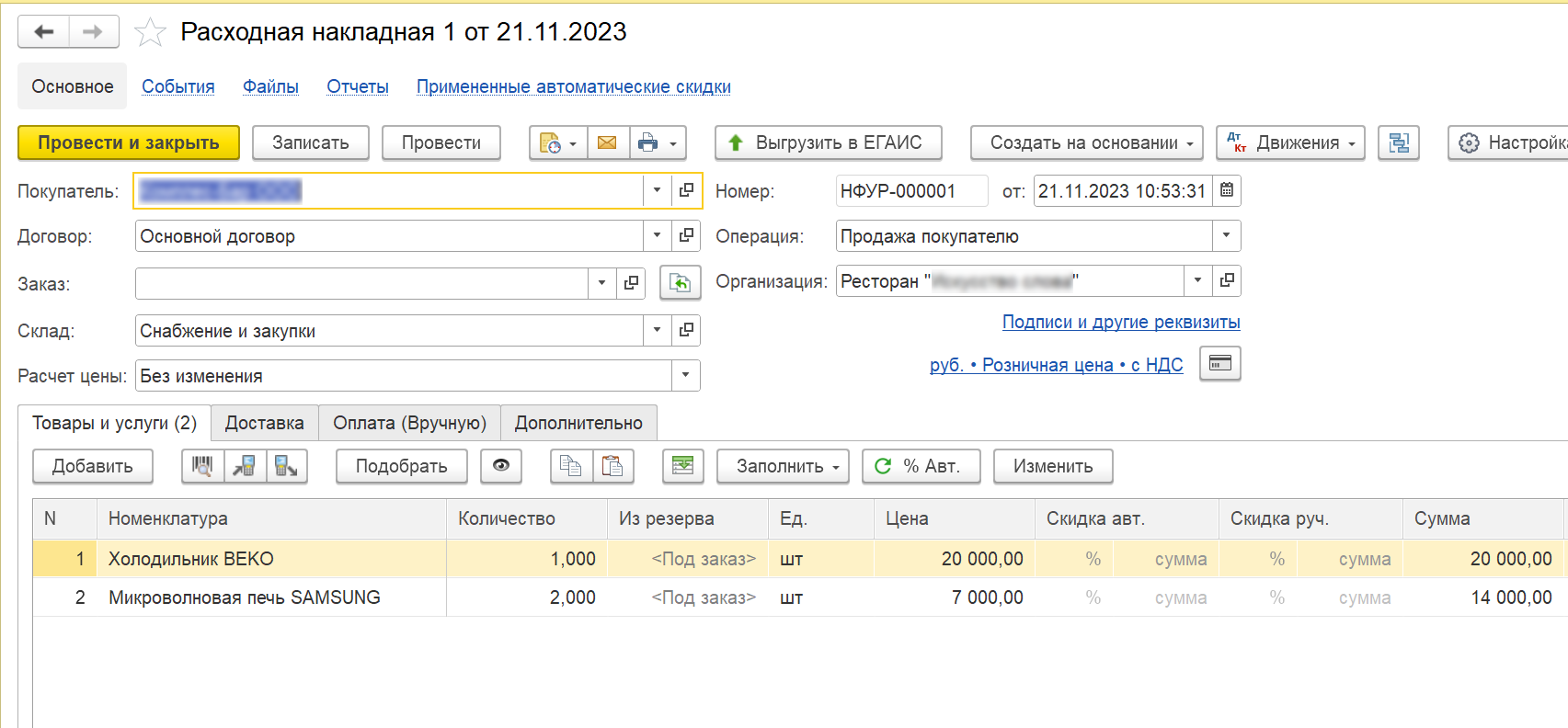Click the green fill-from-order icon beside Заказ
This screenshot has width=1568, height=728.
point(681,283)
